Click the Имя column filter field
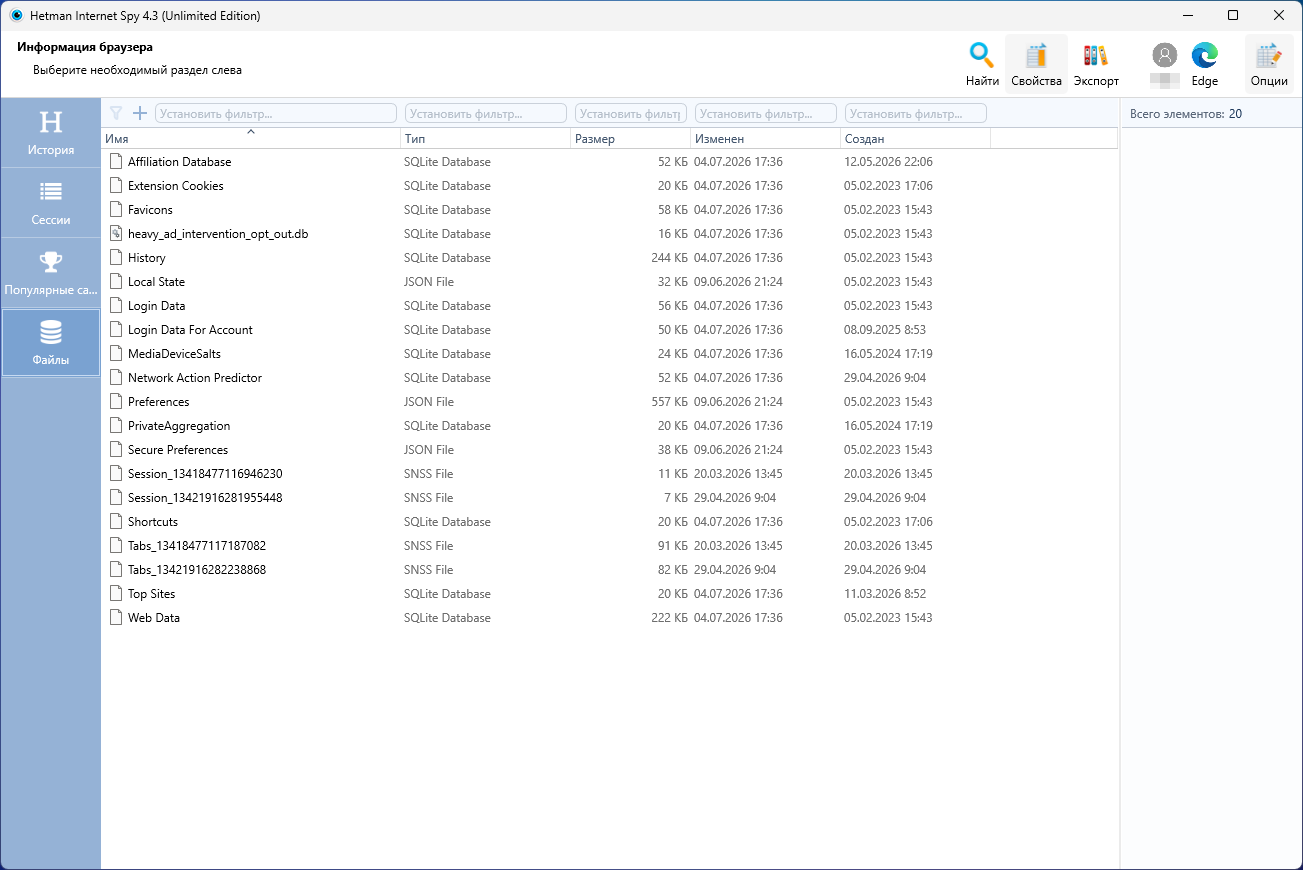Screen dimensions: 1303x870 [x=276, y=114]
